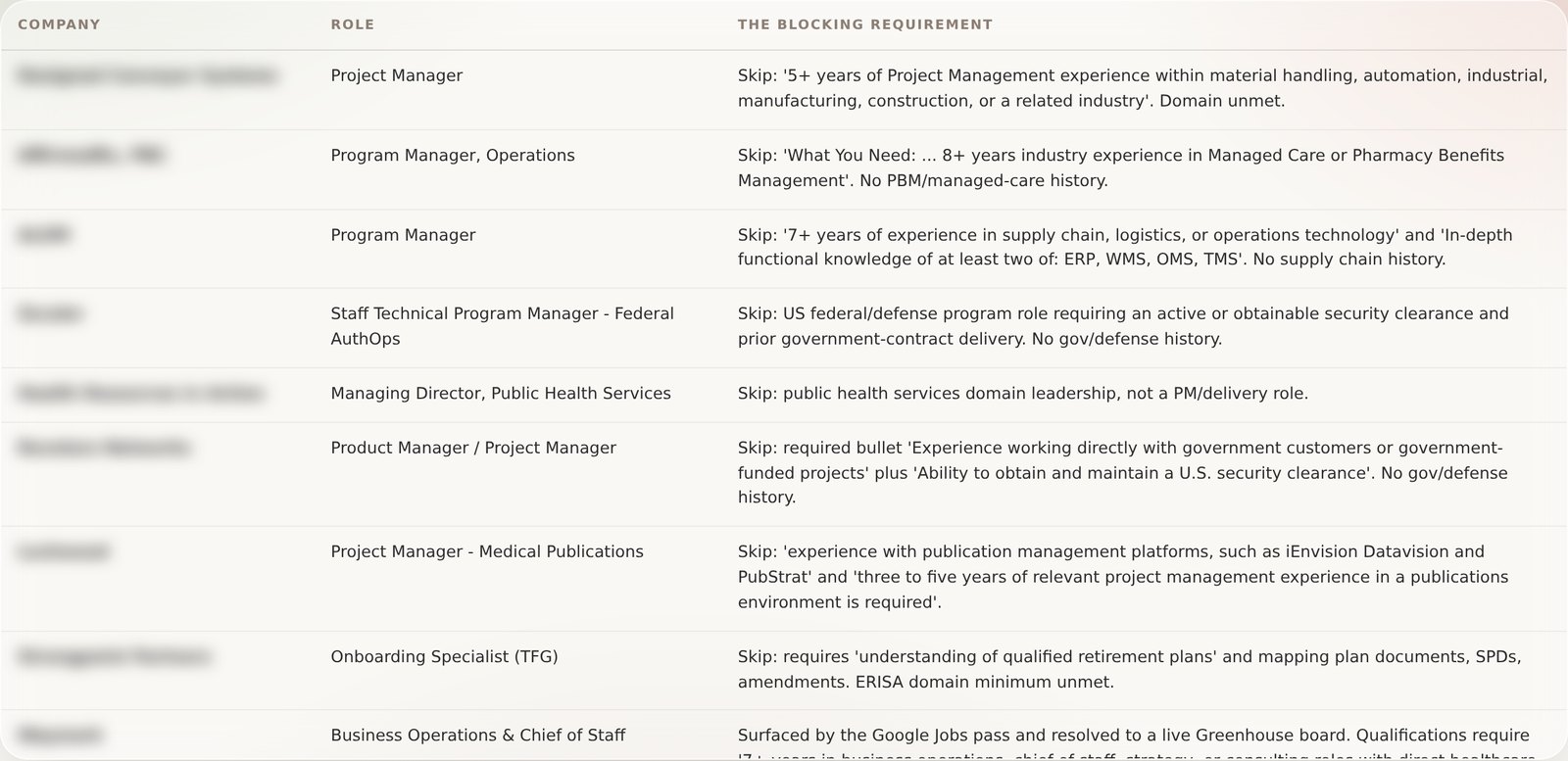This screenshot has width=1568, height=761.
Task: Click Business Operations & Chief of Staff
Action: 478,736
